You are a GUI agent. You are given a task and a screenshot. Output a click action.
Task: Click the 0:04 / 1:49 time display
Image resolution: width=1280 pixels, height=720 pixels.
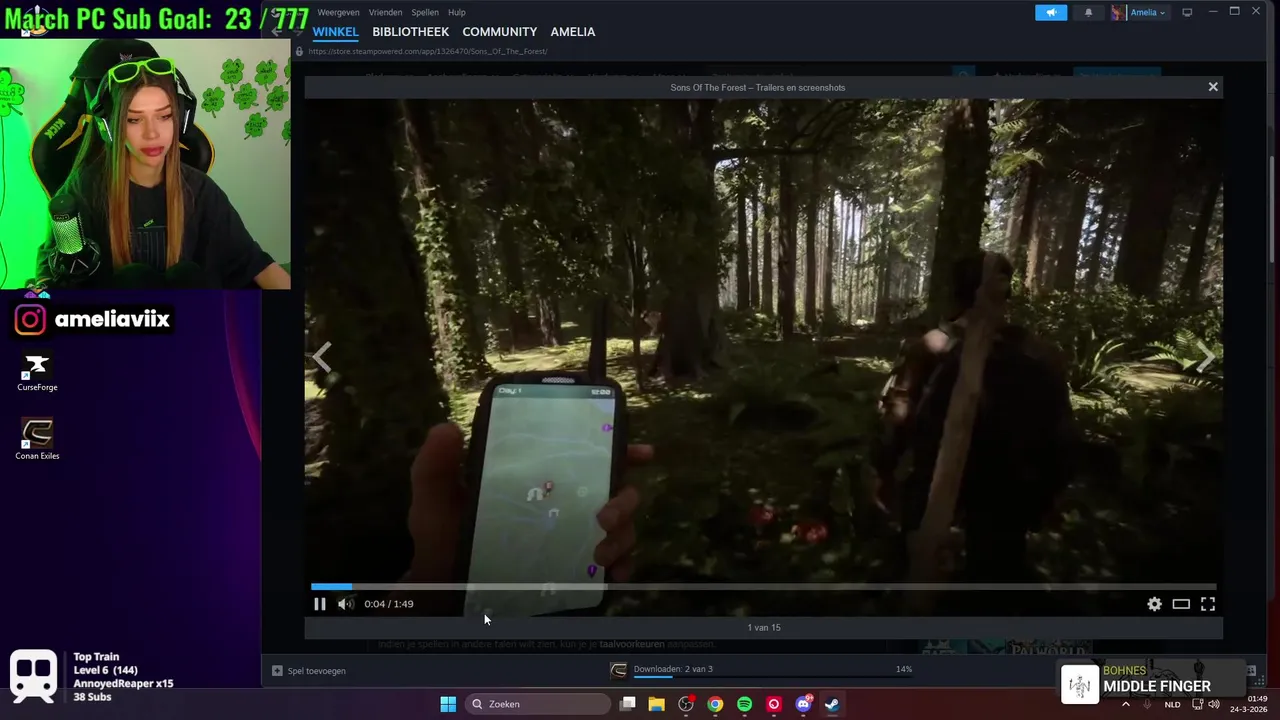[389, 604]
